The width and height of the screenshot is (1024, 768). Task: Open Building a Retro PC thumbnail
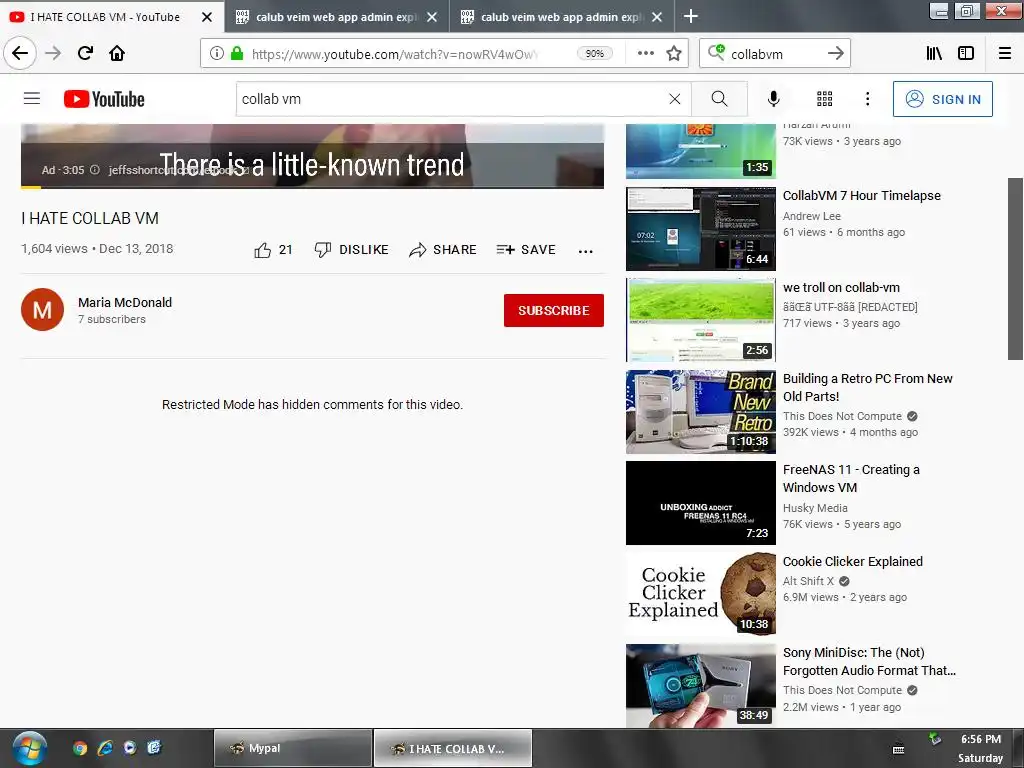pyautogui.click(x=701, y=411)
